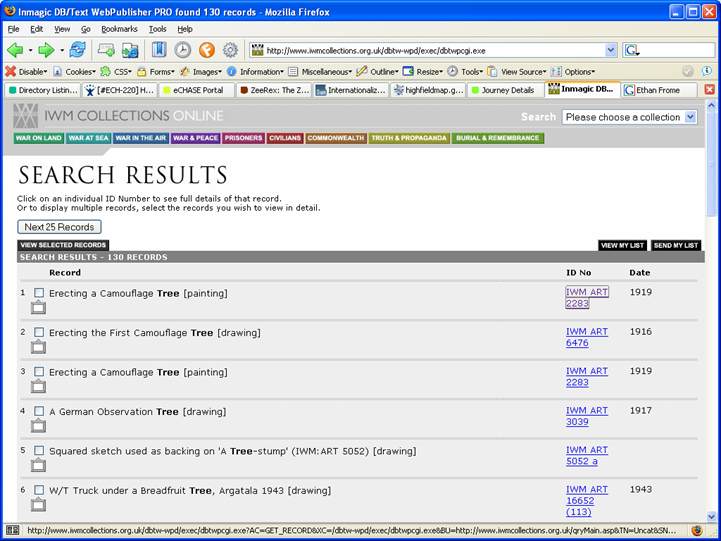
Task: Click the IWM Collections logo
Action: click(26, 115)
